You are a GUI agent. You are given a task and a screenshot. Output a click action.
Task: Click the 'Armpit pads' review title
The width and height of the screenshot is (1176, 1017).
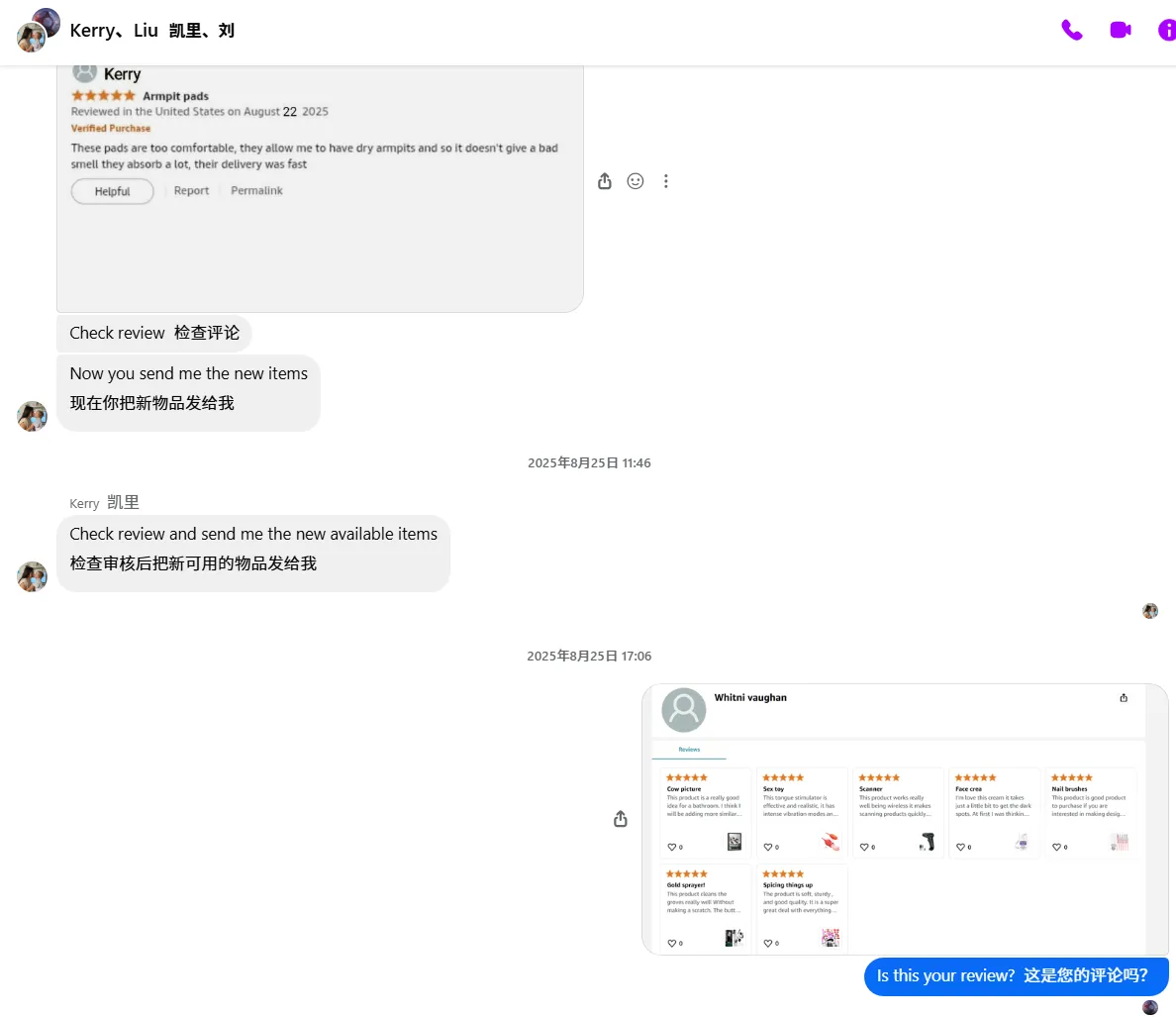[175, 96]
